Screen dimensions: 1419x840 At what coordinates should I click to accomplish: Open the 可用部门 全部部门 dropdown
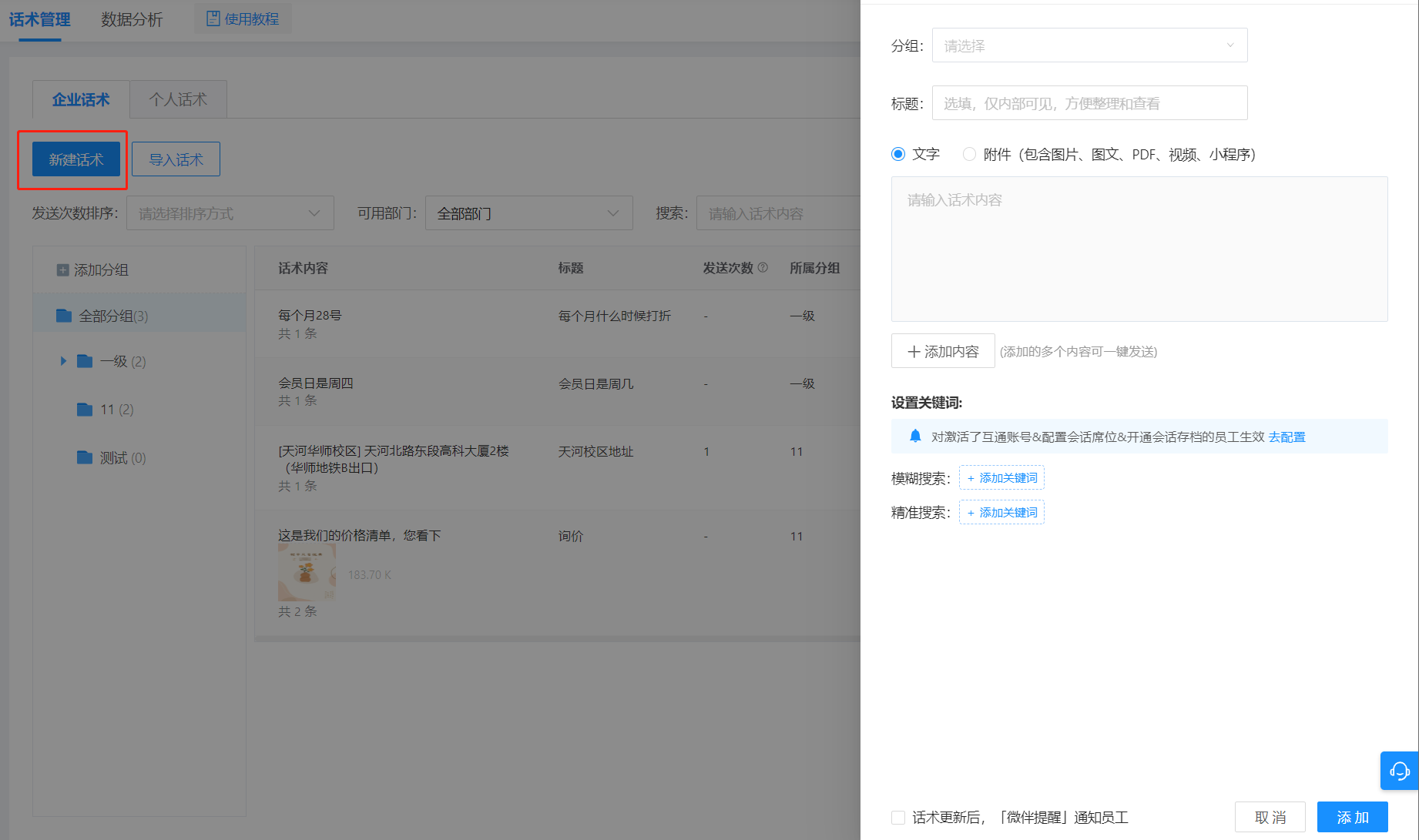528,213
